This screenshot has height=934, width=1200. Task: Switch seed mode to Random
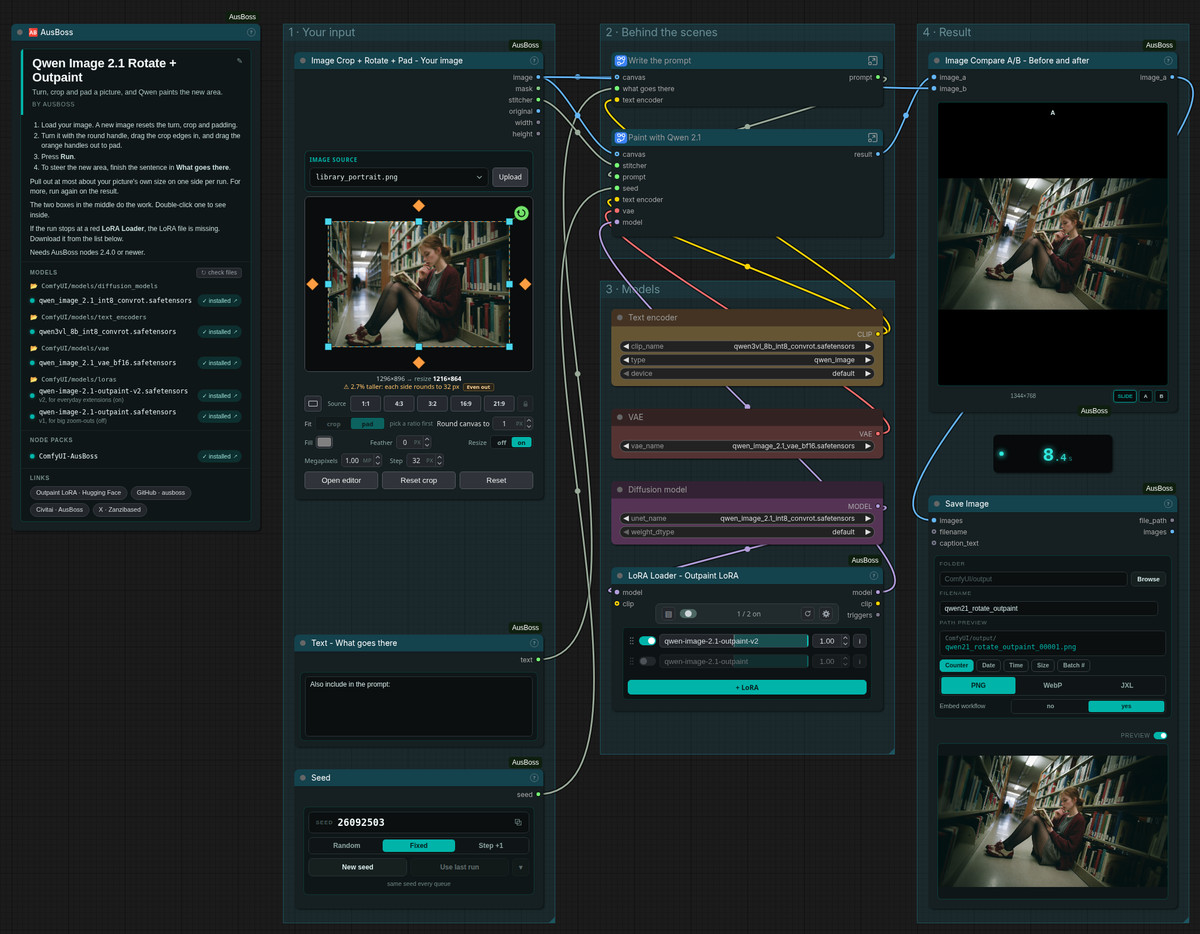[346, 845]
